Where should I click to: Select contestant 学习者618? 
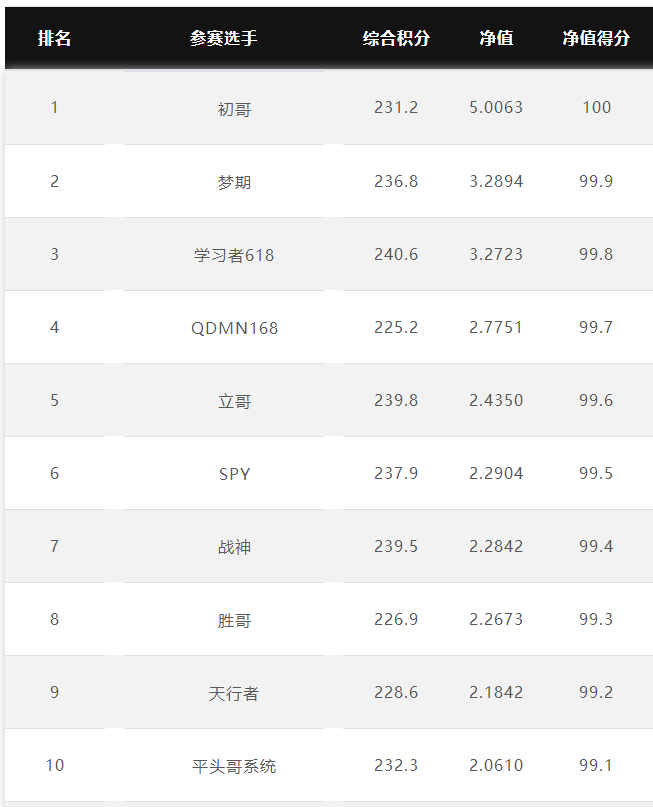coord(234,255)
